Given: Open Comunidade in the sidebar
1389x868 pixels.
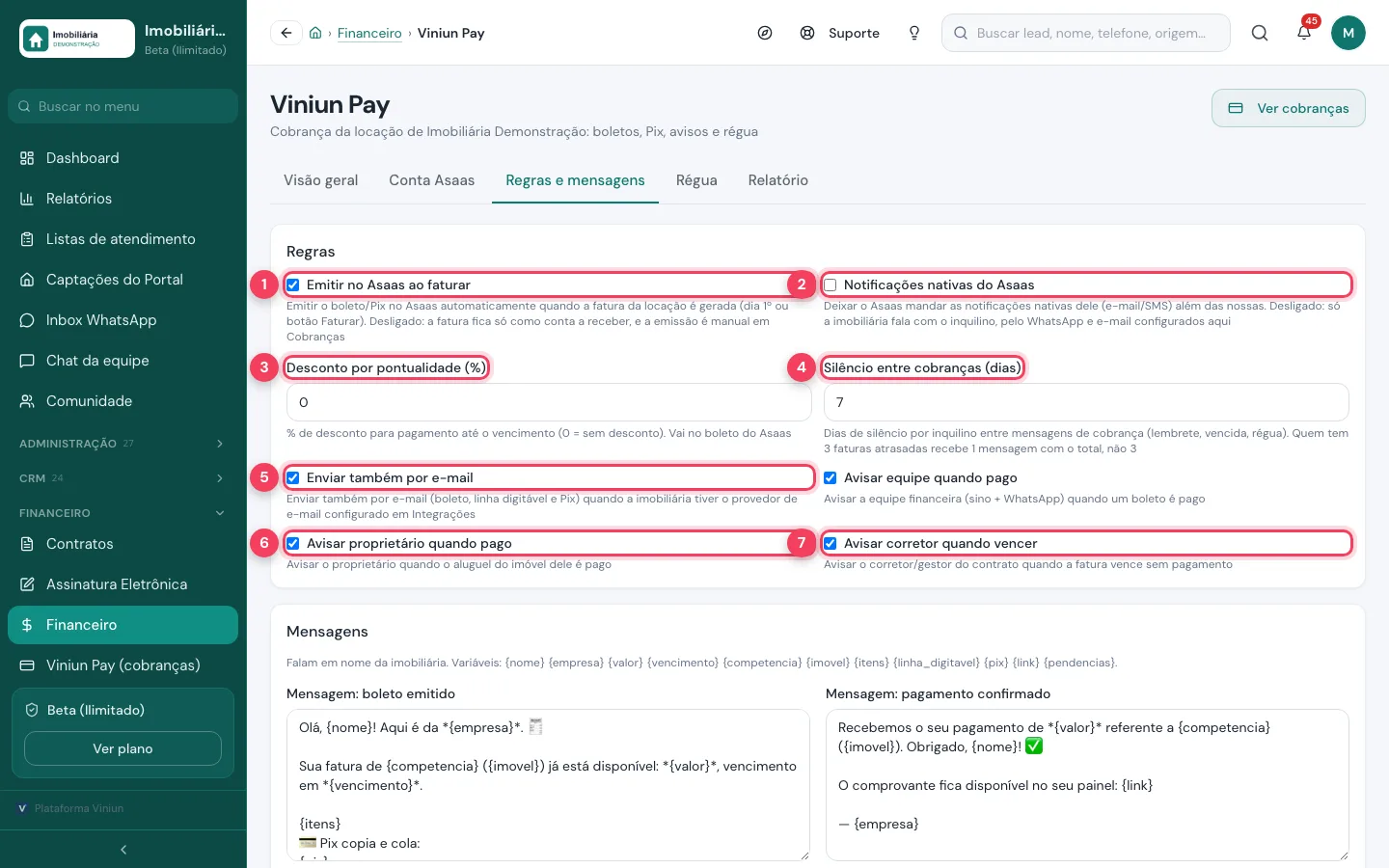Looking at the screenshot, I should 123,401.
